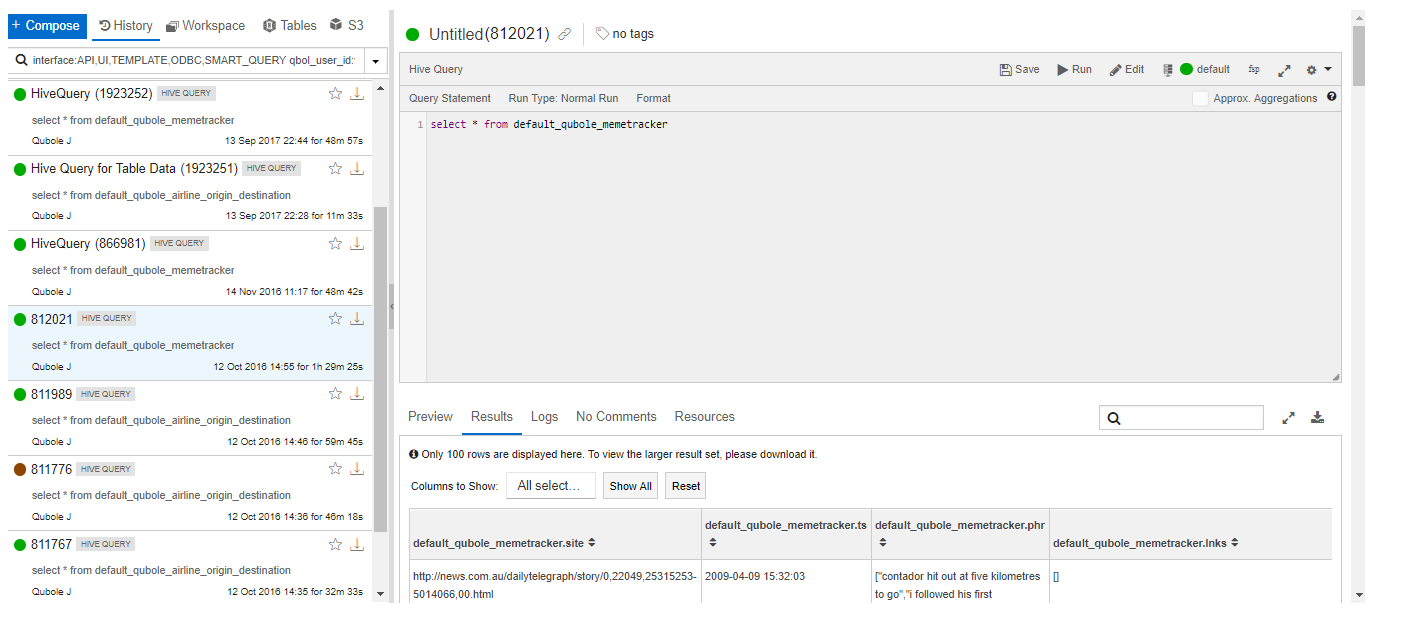Click the results search box

(1181, 418)
